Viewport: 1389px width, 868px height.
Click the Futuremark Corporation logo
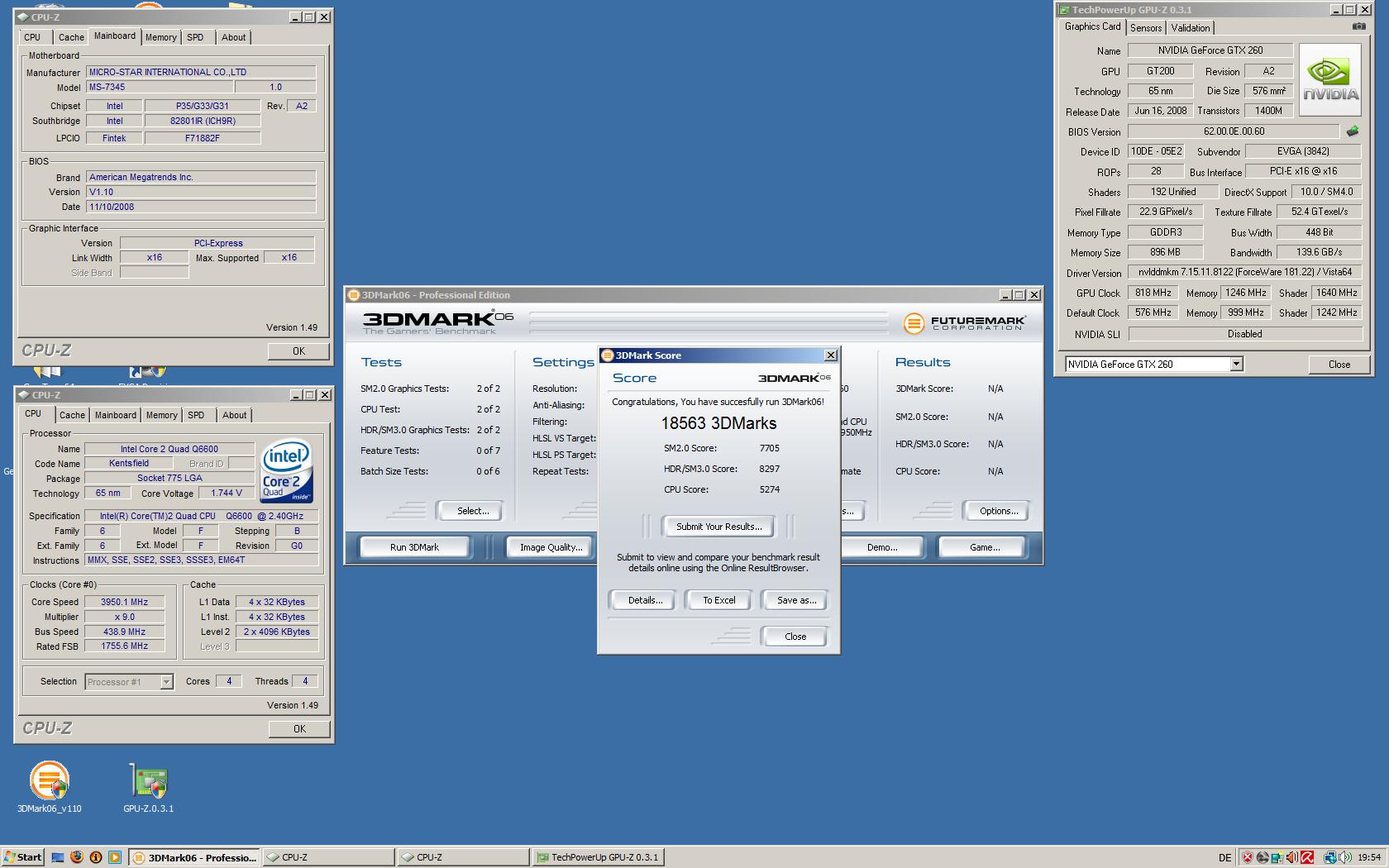964,323
